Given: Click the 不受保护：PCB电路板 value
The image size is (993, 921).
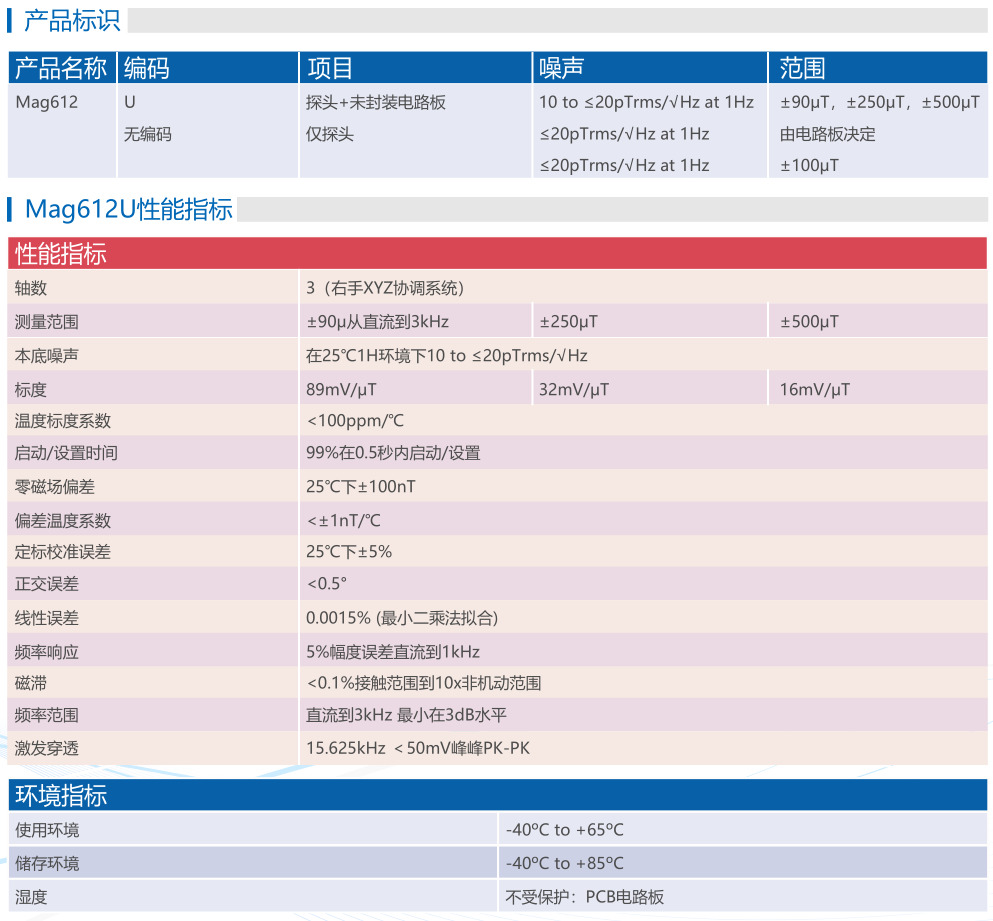Looking at the screenshot, I should (x=585, y=897).
